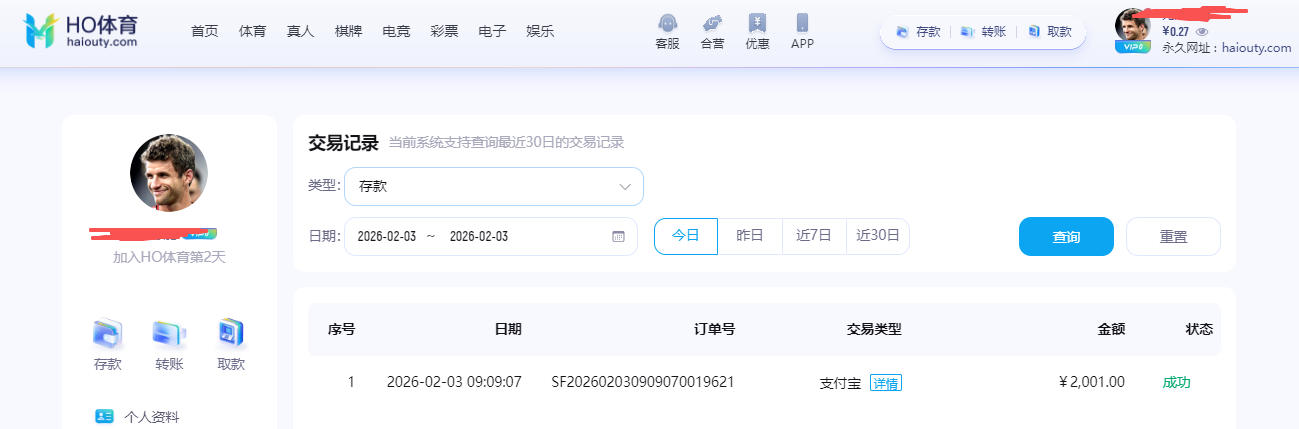Select the 近30日 date range option
Viewport: 1299px width, 429px height.
point(877,236)
